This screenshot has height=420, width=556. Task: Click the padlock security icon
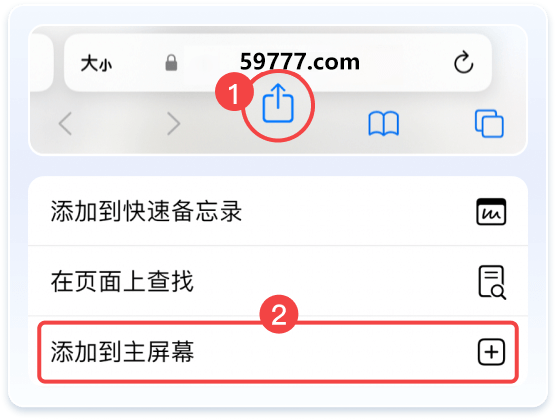click(171, 63)
